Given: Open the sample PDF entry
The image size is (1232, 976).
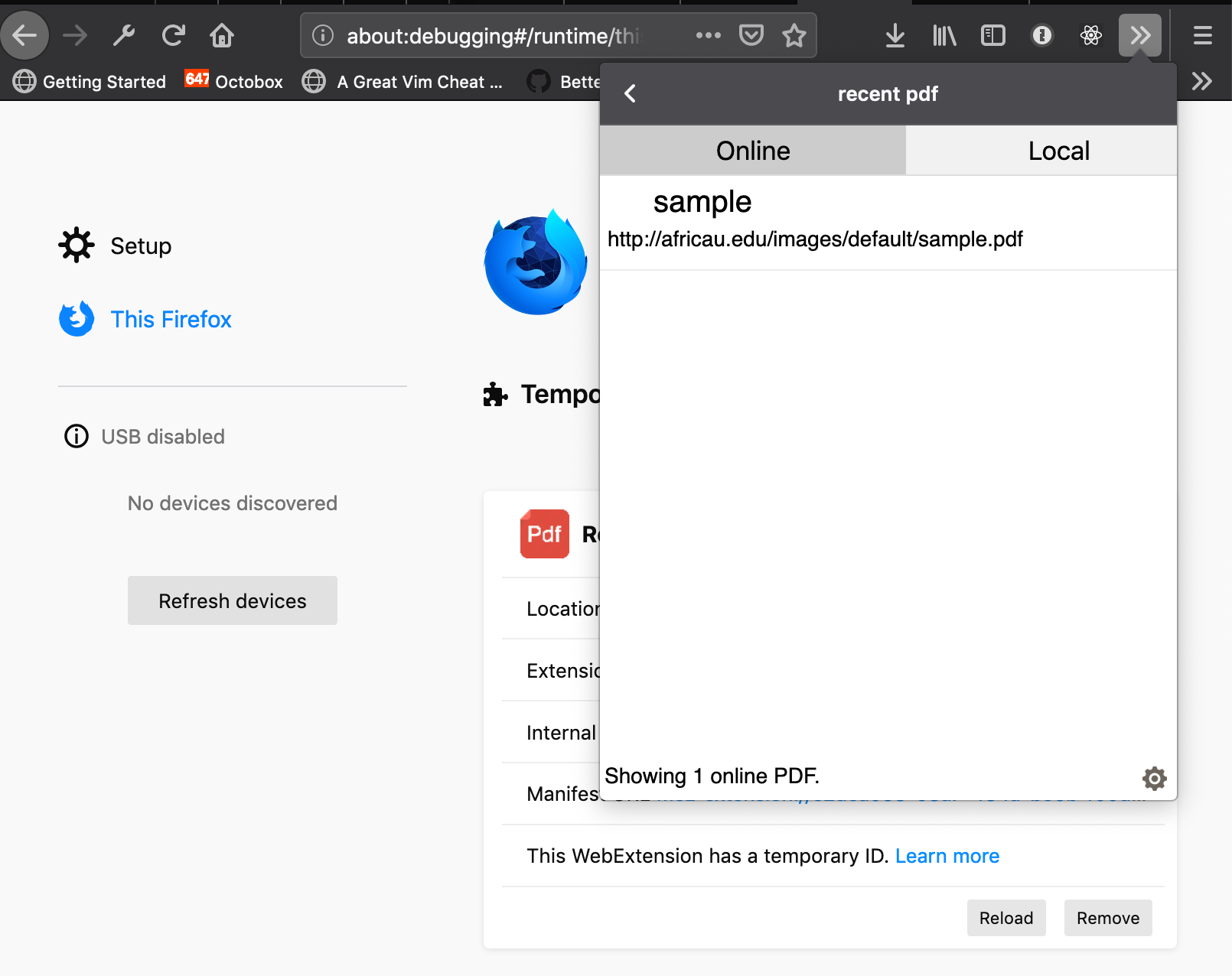Looking at the screenshot, I should click(x=888, y=223).
